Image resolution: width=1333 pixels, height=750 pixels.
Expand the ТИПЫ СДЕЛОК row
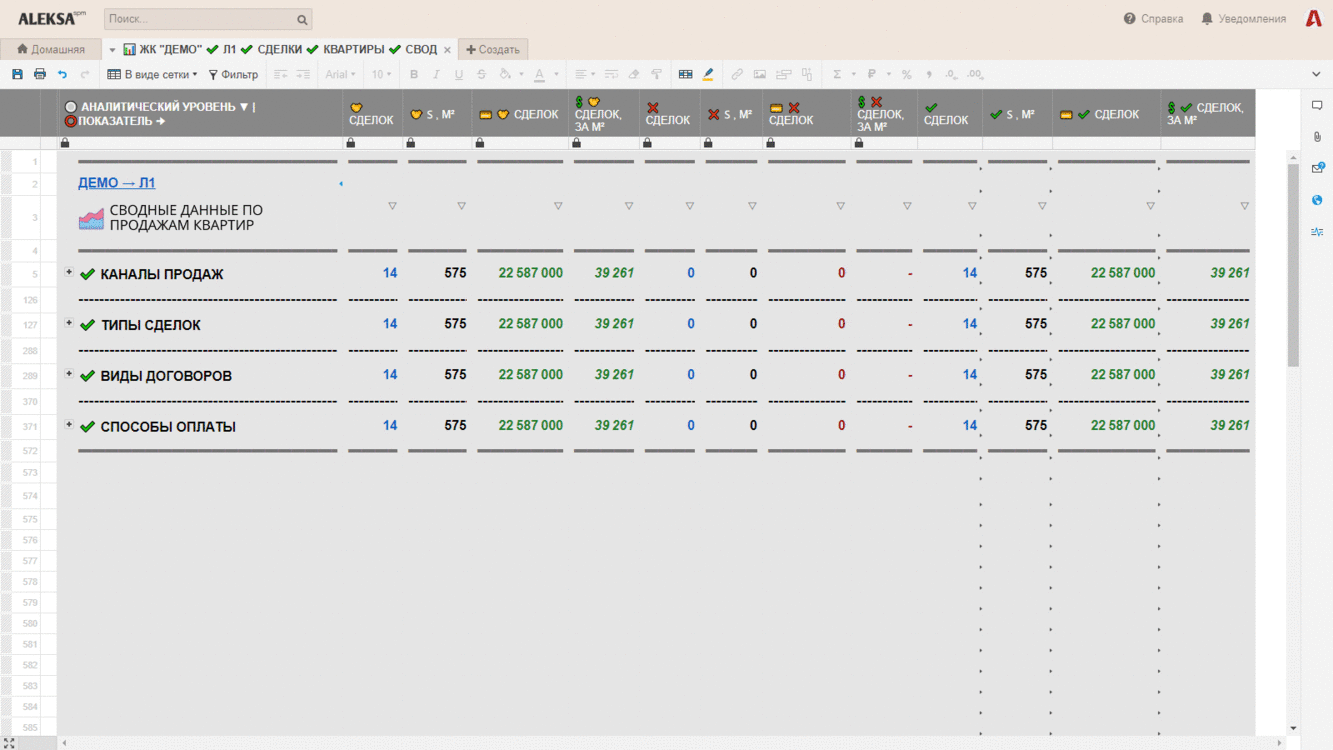pos(69,323)
